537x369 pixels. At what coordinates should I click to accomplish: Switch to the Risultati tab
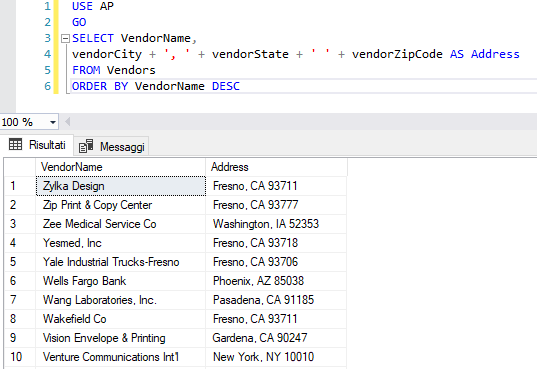[x=37, y=145]
